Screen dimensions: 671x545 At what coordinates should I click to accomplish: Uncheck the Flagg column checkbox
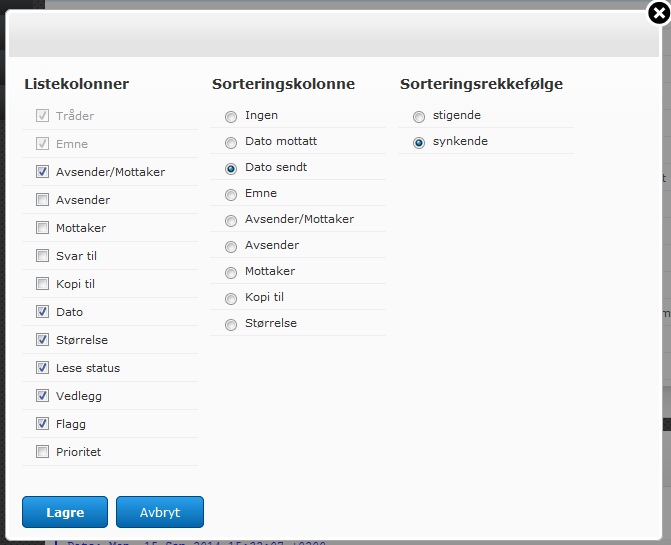42,424
